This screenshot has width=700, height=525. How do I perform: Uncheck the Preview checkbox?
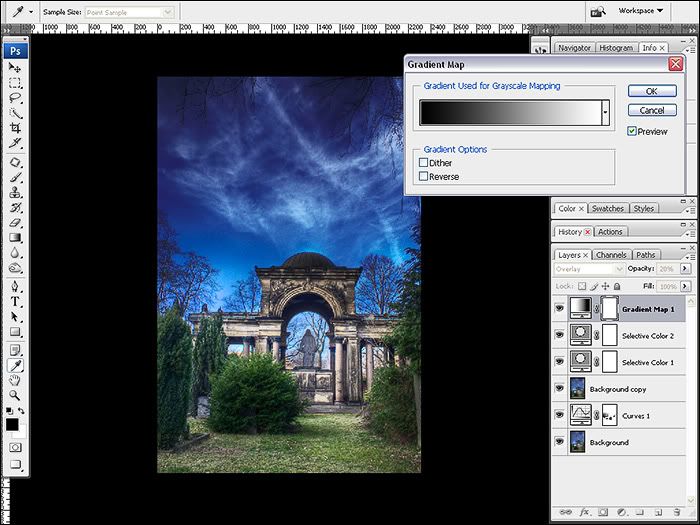coord(632,131)
